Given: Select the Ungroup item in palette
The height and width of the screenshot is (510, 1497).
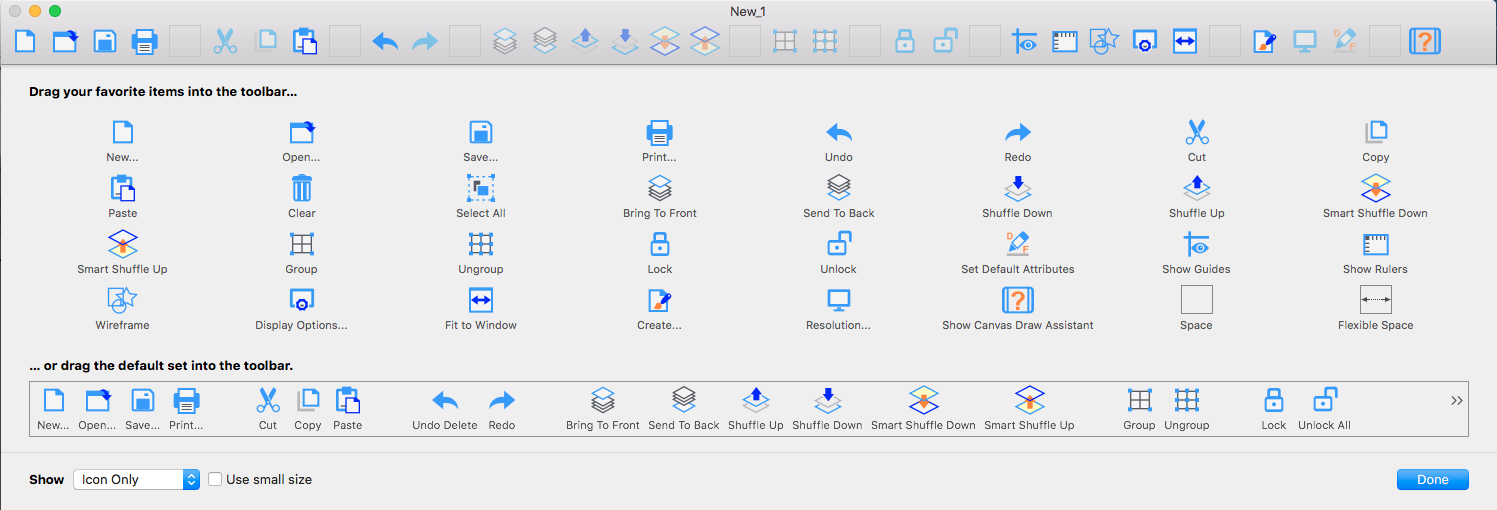Looking at the screenshot, I should (481, 253).
